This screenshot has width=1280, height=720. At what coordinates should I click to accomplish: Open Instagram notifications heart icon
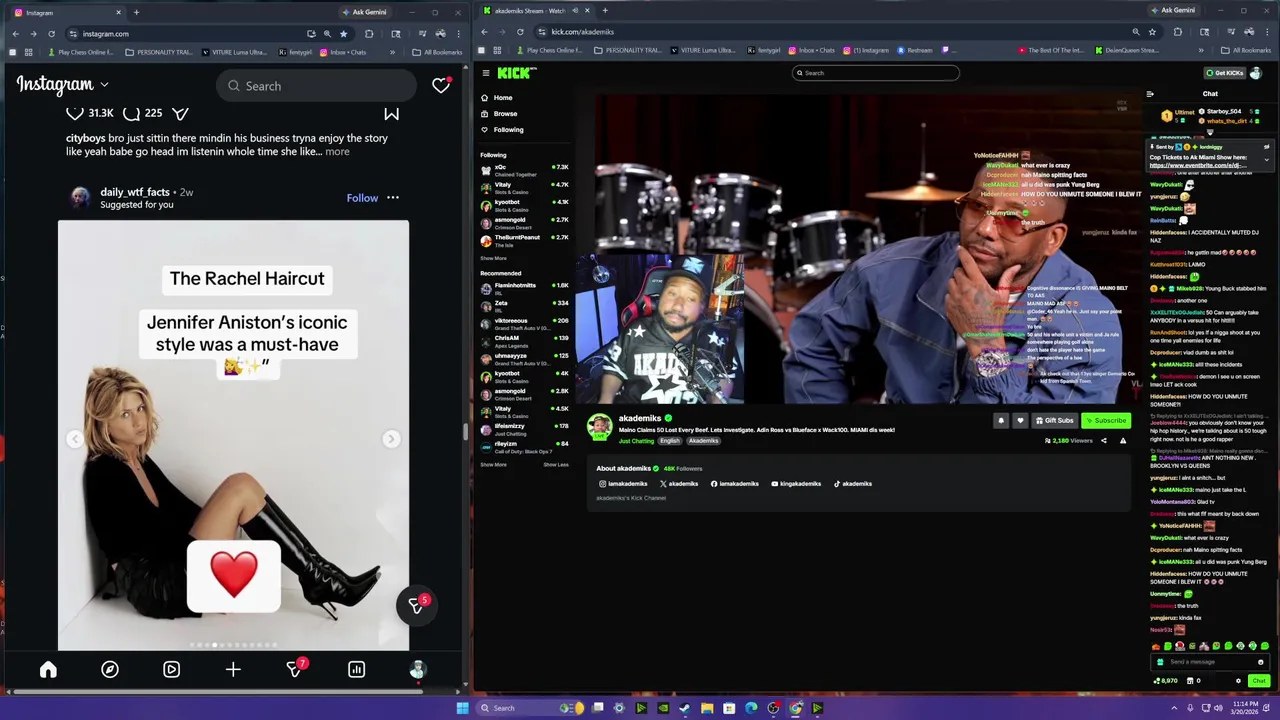point(441,86)
